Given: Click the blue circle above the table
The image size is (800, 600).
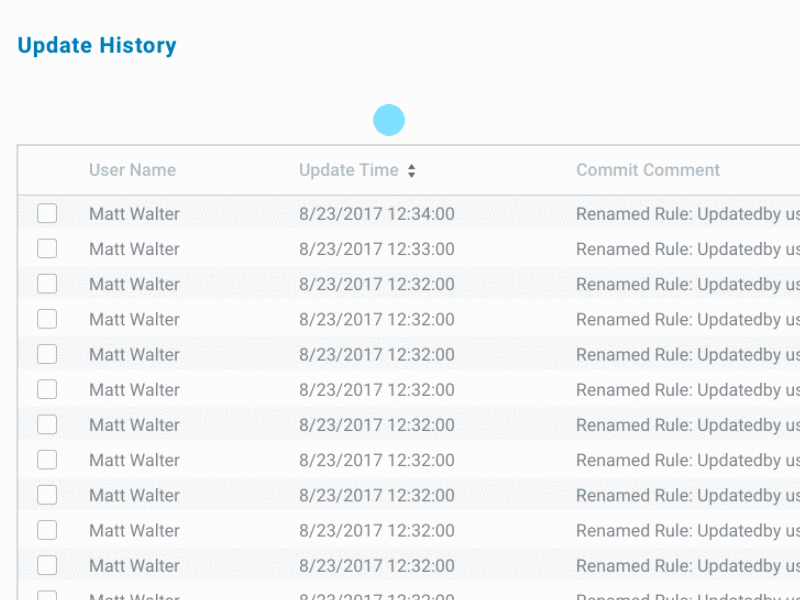Looking at the screenshot, I should 389,121.
